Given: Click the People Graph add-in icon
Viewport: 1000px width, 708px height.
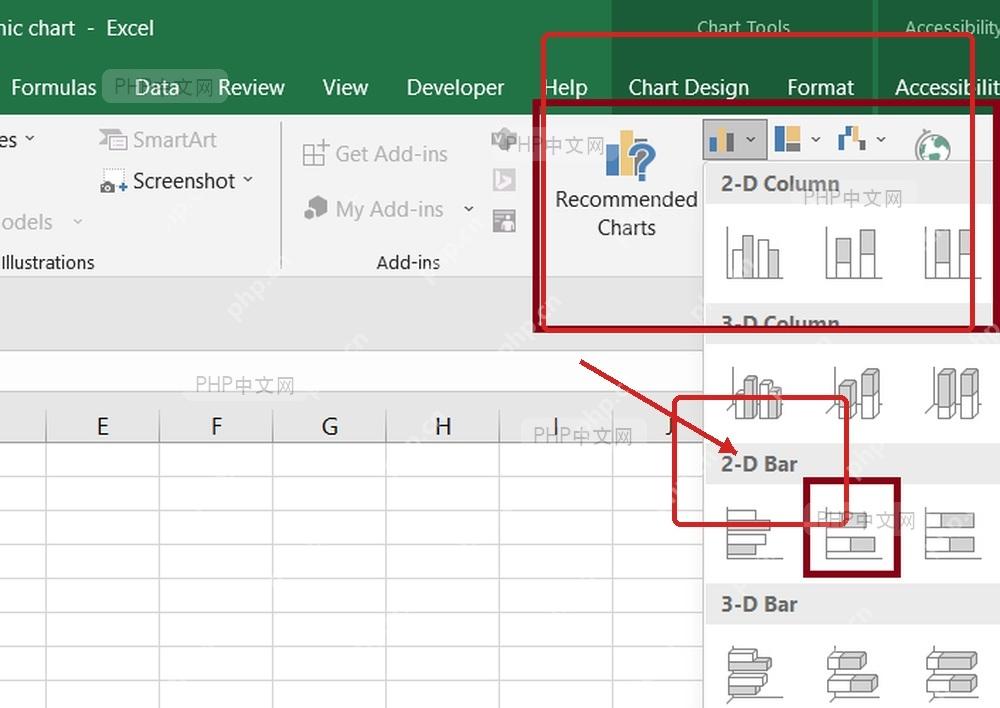Looking at the screenshot, I should pos(504,221).
